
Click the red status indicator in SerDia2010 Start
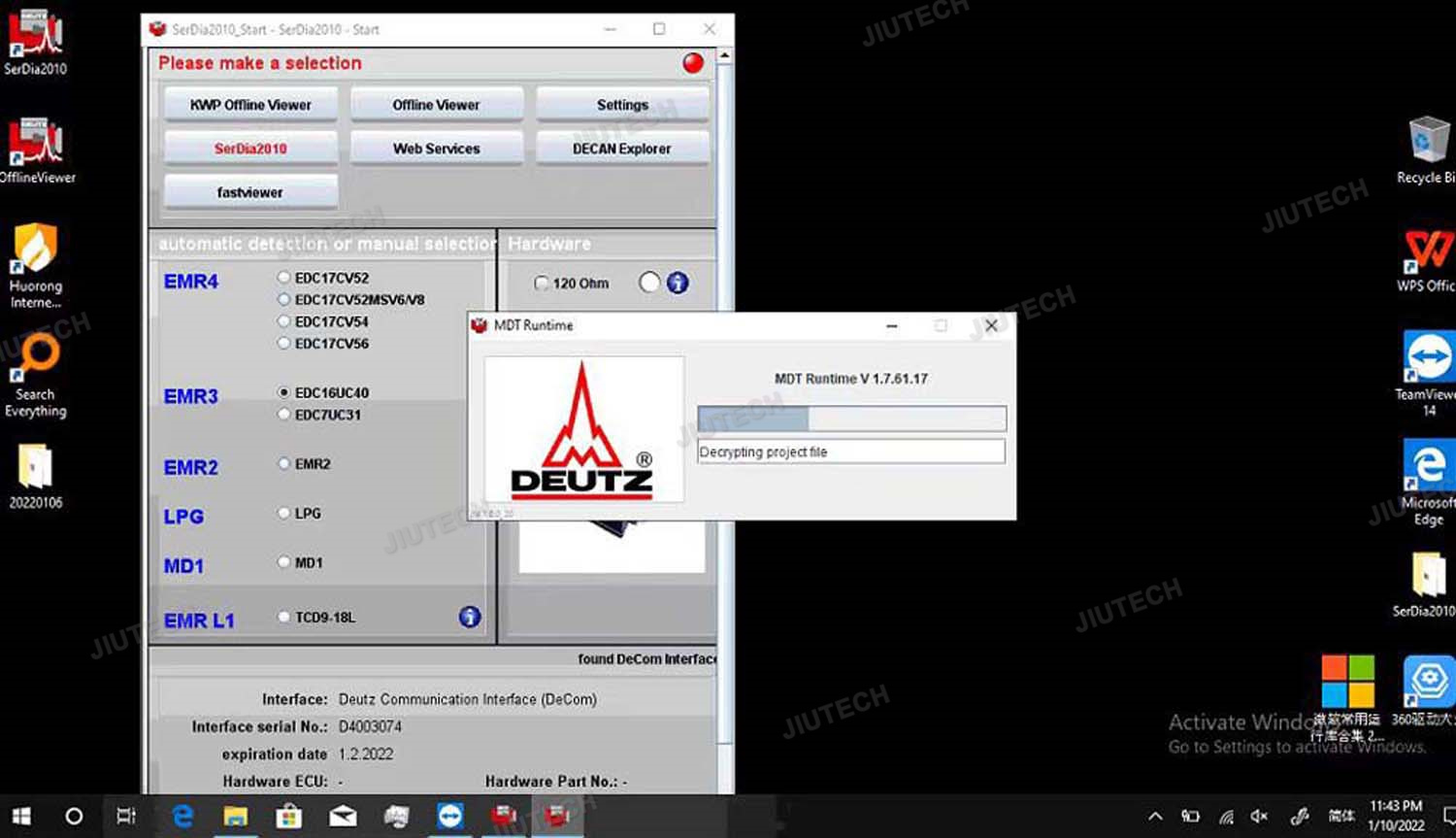(693, 63)
